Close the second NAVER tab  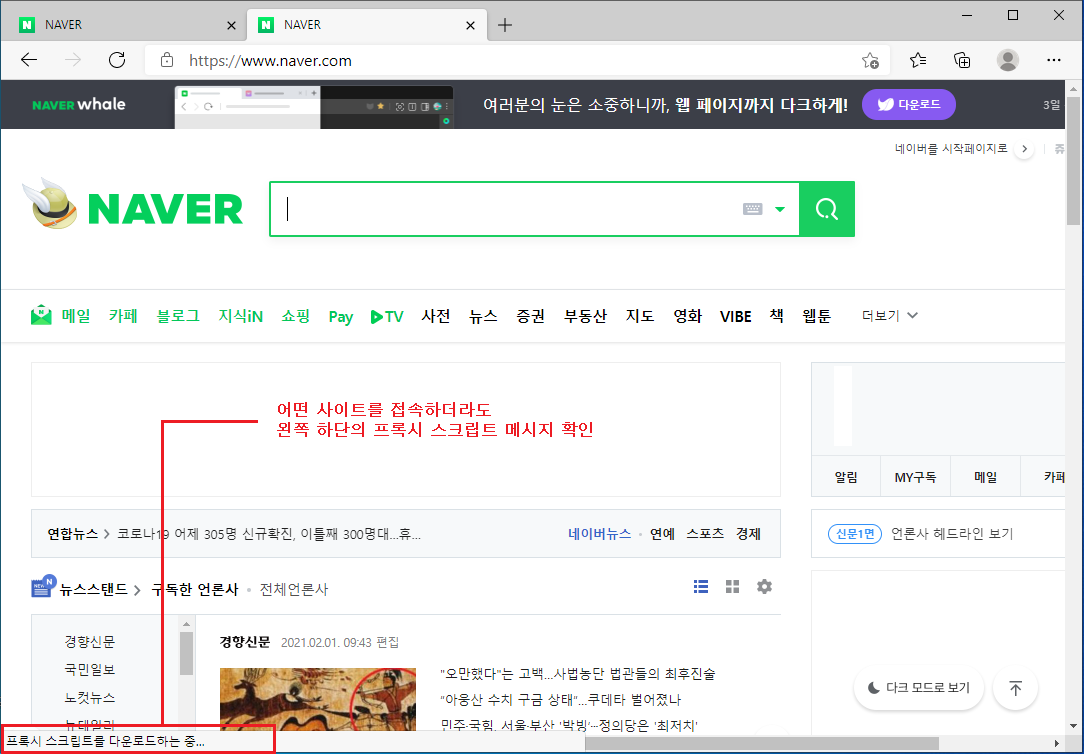tap(471, 26)
